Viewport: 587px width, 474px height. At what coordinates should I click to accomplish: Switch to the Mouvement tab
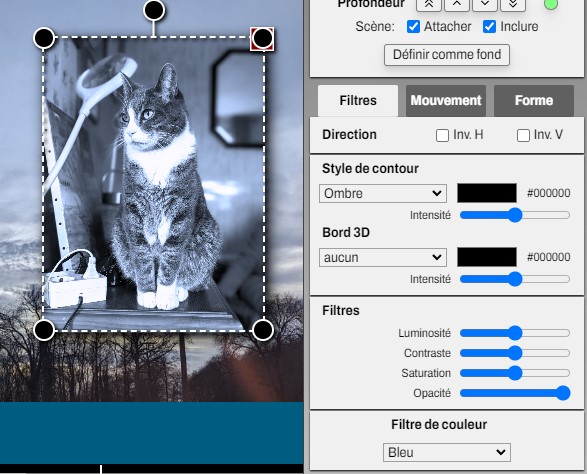coord(446,100)
